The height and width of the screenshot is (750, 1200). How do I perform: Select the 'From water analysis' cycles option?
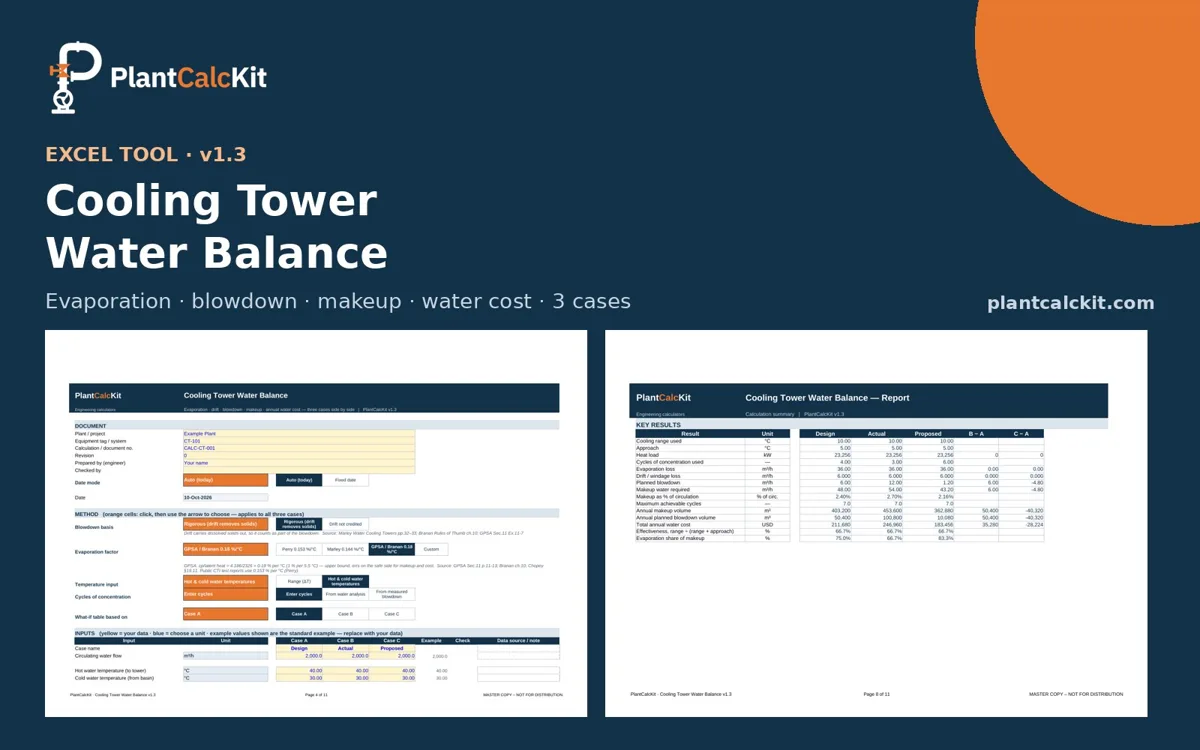345,594
